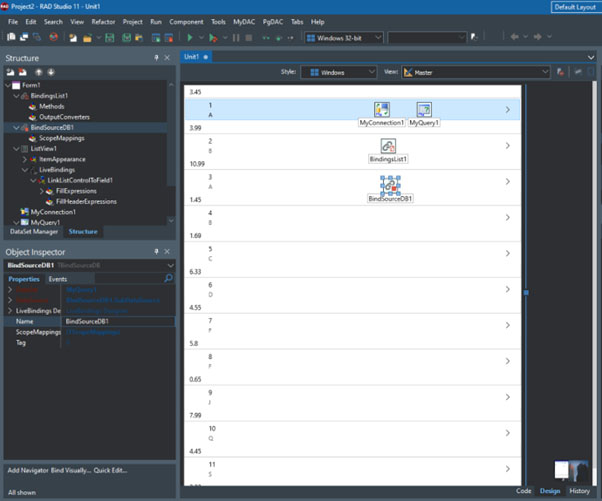
Task: Click the Run (green play) toolbar icon
Action: tap(190, 38)
